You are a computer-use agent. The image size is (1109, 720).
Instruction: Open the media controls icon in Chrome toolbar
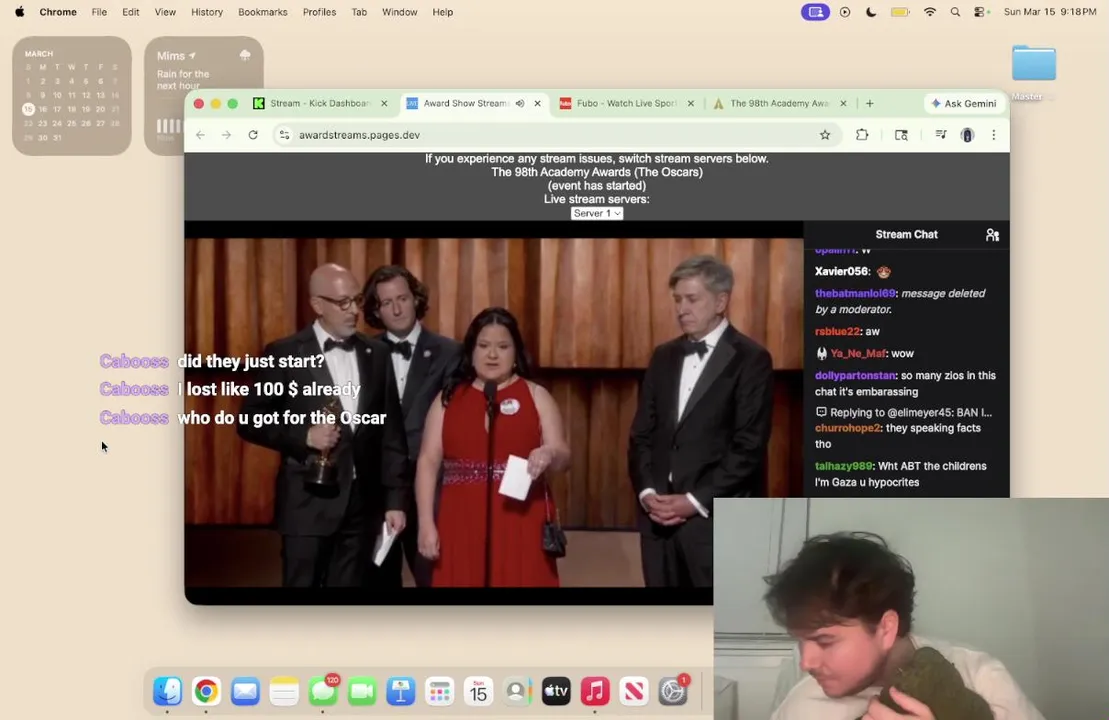[x=941, y=135]
